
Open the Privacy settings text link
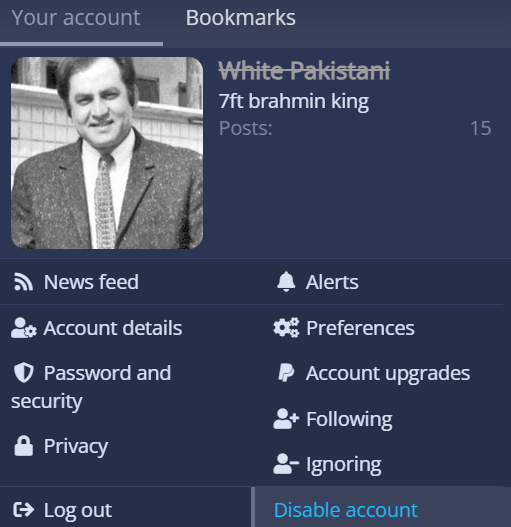coord(76,447)
